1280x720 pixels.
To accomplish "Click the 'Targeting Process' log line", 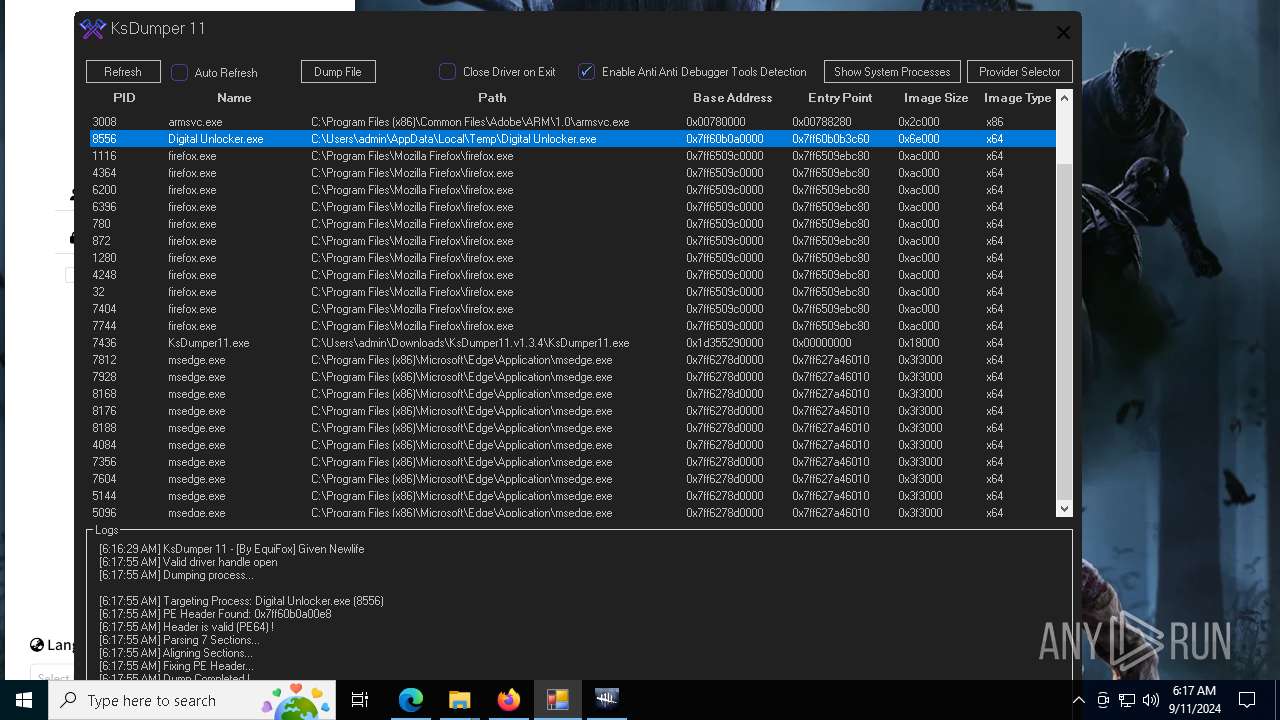I will [241, 601].
